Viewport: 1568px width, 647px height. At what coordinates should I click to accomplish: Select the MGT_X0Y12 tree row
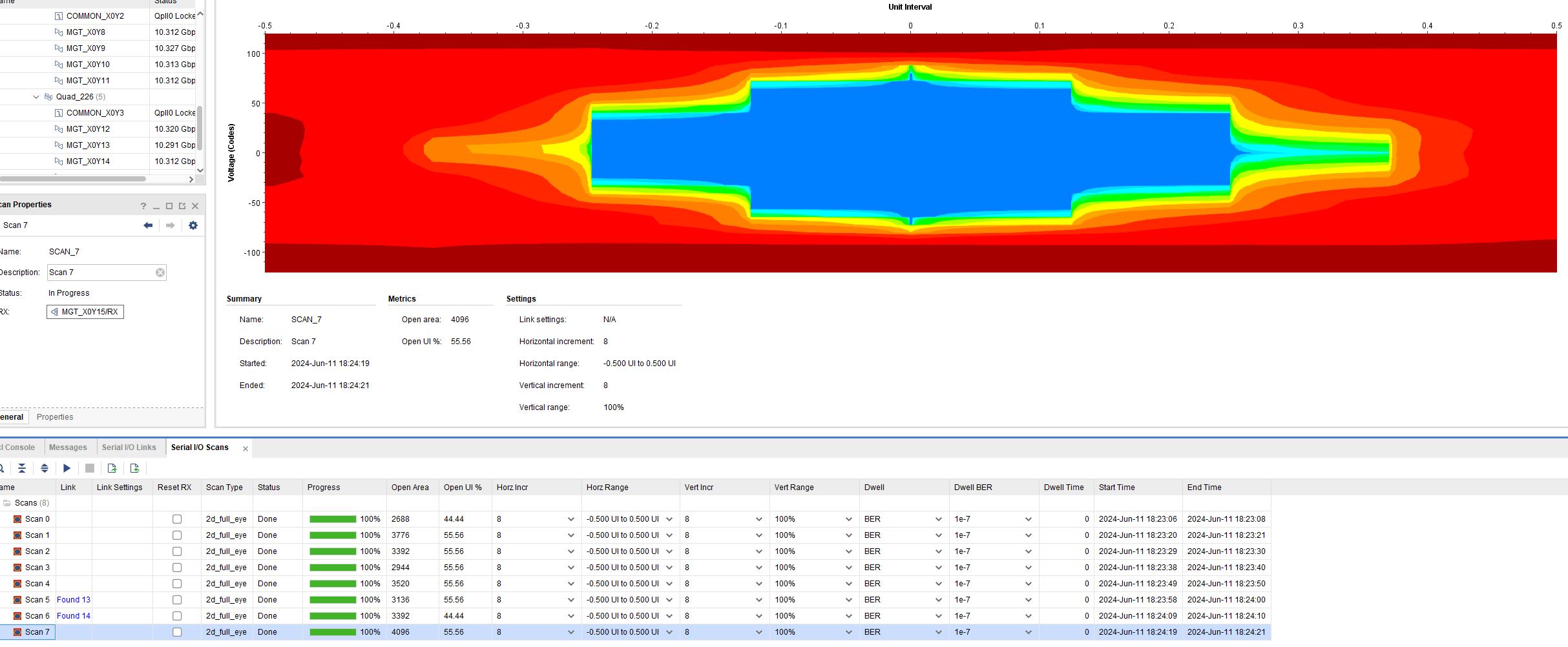[x=98, y=129]
